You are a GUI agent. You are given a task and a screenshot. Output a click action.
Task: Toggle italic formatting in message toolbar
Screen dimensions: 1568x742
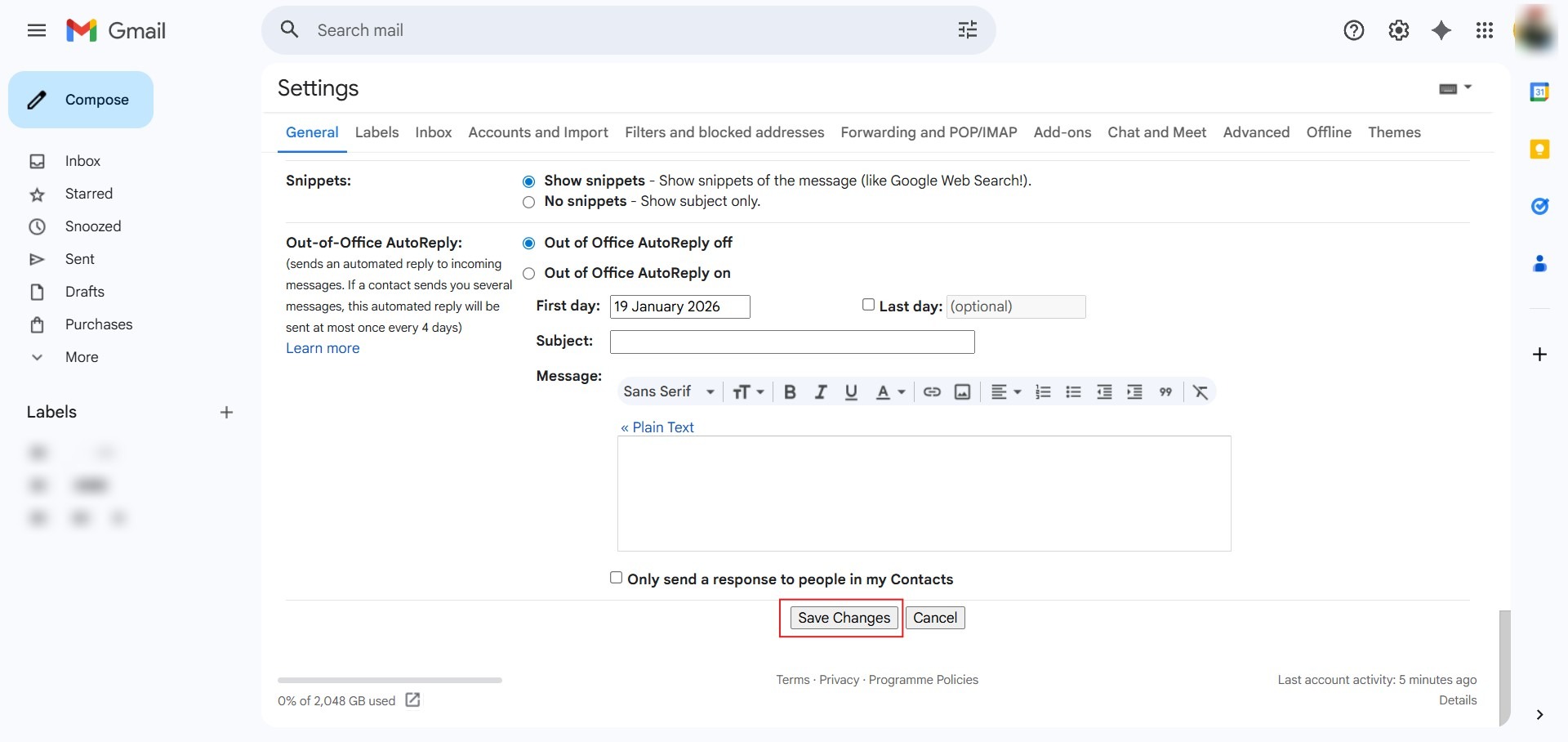(821, 392)
